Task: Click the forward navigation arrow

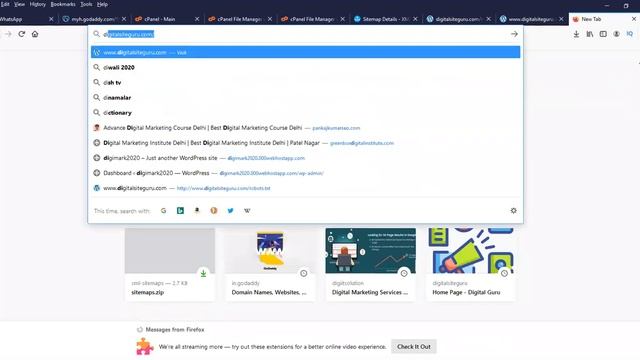Action: pos(8,34)
